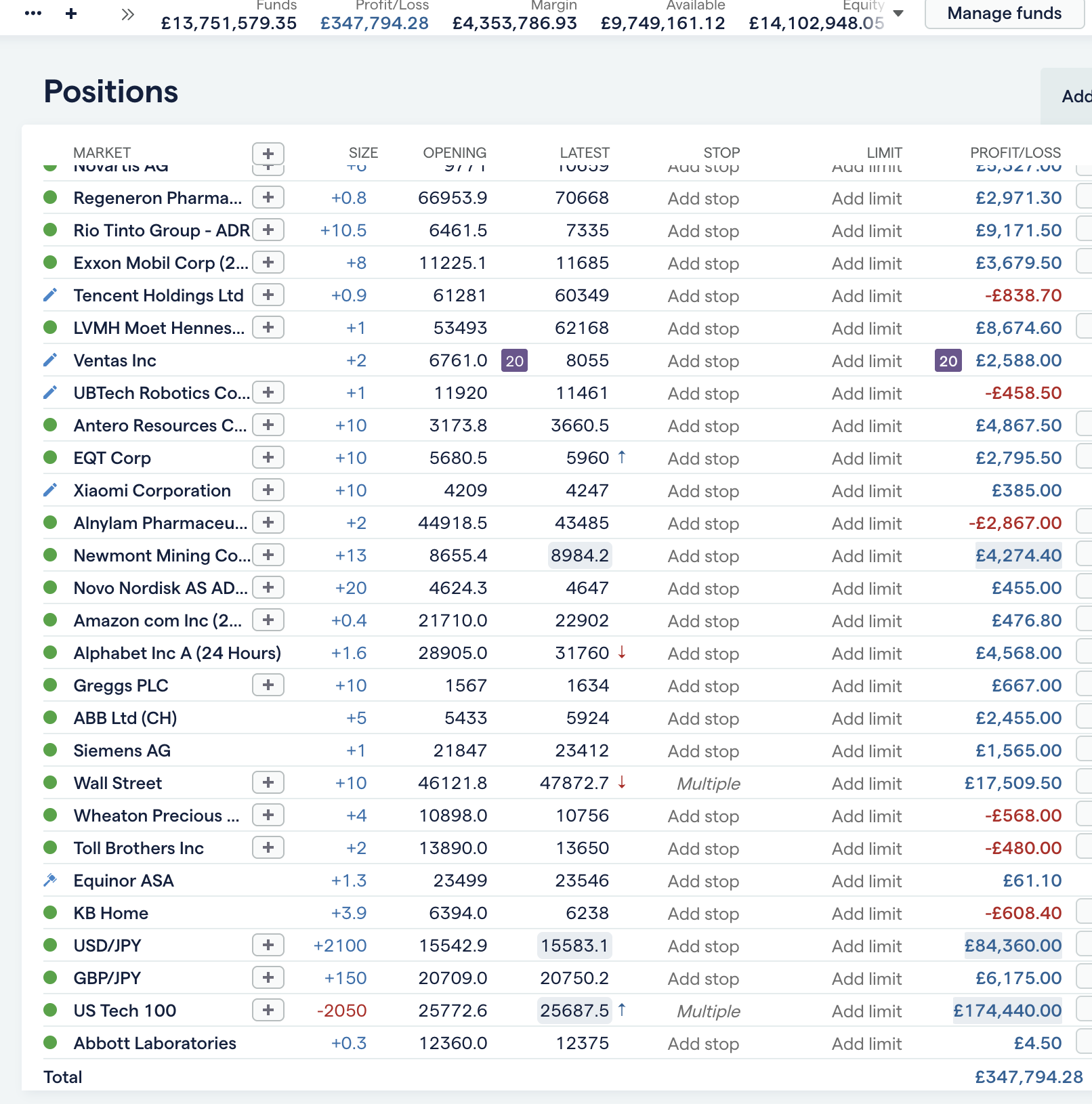Click the plus button on US Tech 100
The width and height of the screenshot is (1092, 1104).
coord(268,1011)
